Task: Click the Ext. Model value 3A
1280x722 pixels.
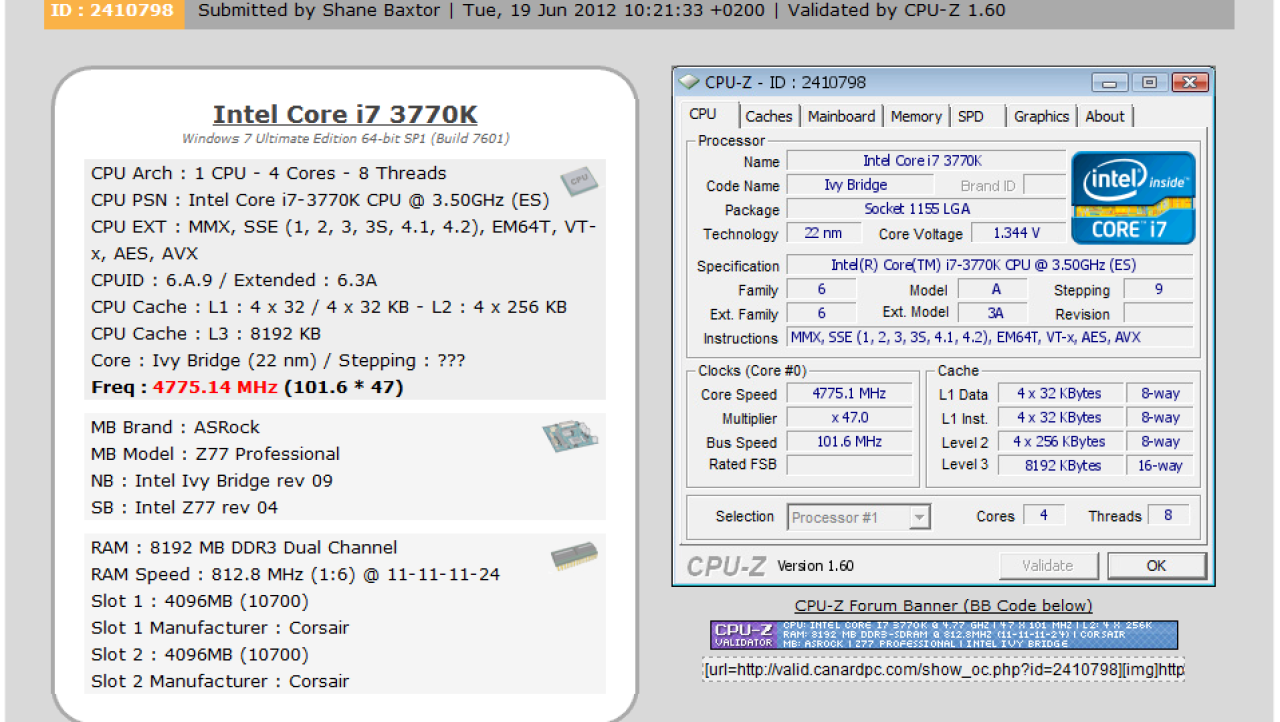Action: click(994, 313)
